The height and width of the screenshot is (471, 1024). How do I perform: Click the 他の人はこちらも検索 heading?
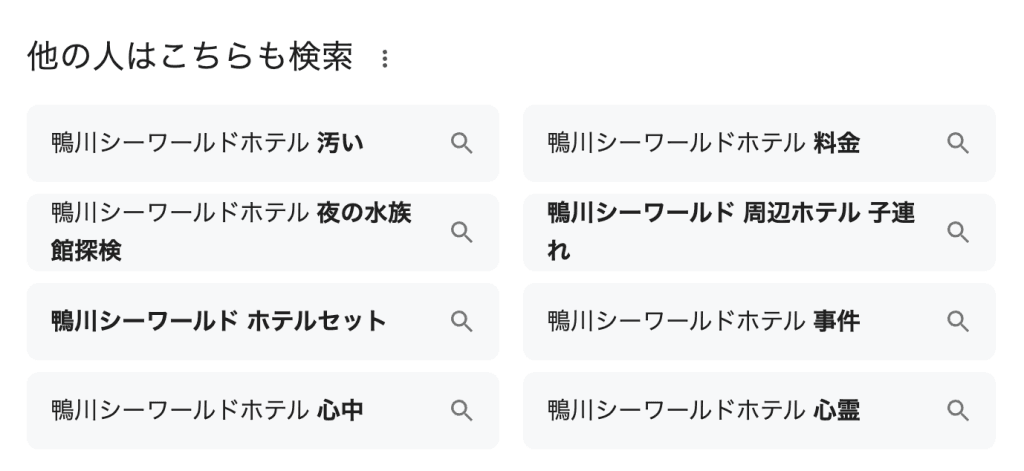pos(190,57)
